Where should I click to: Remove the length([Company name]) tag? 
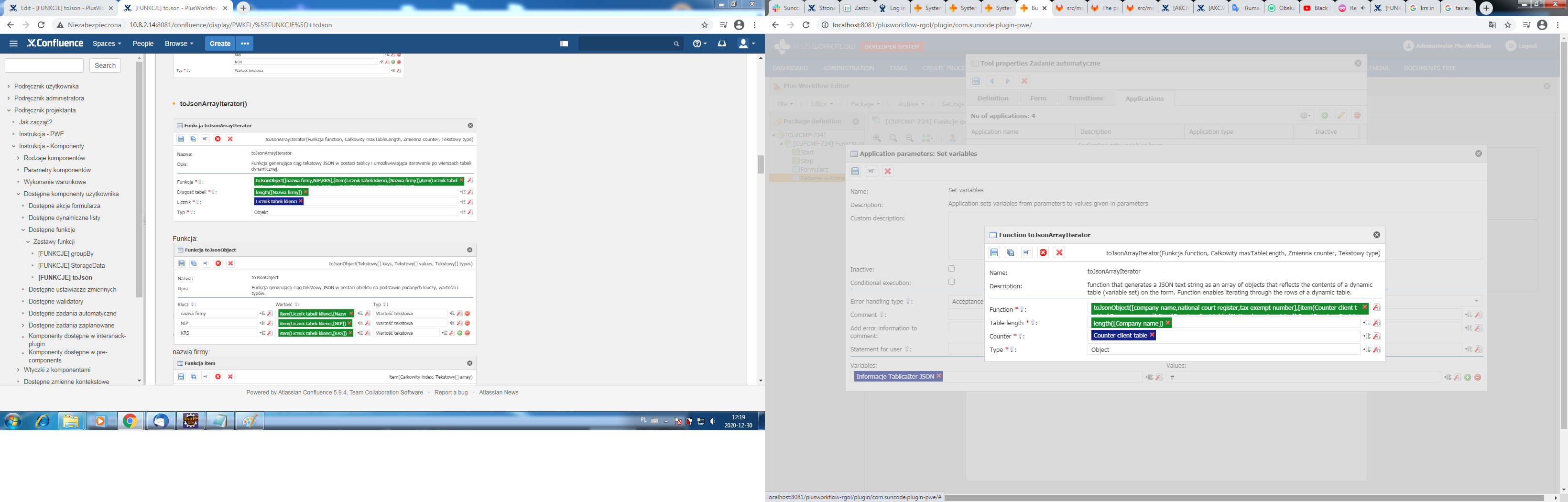pos(1167,323)
